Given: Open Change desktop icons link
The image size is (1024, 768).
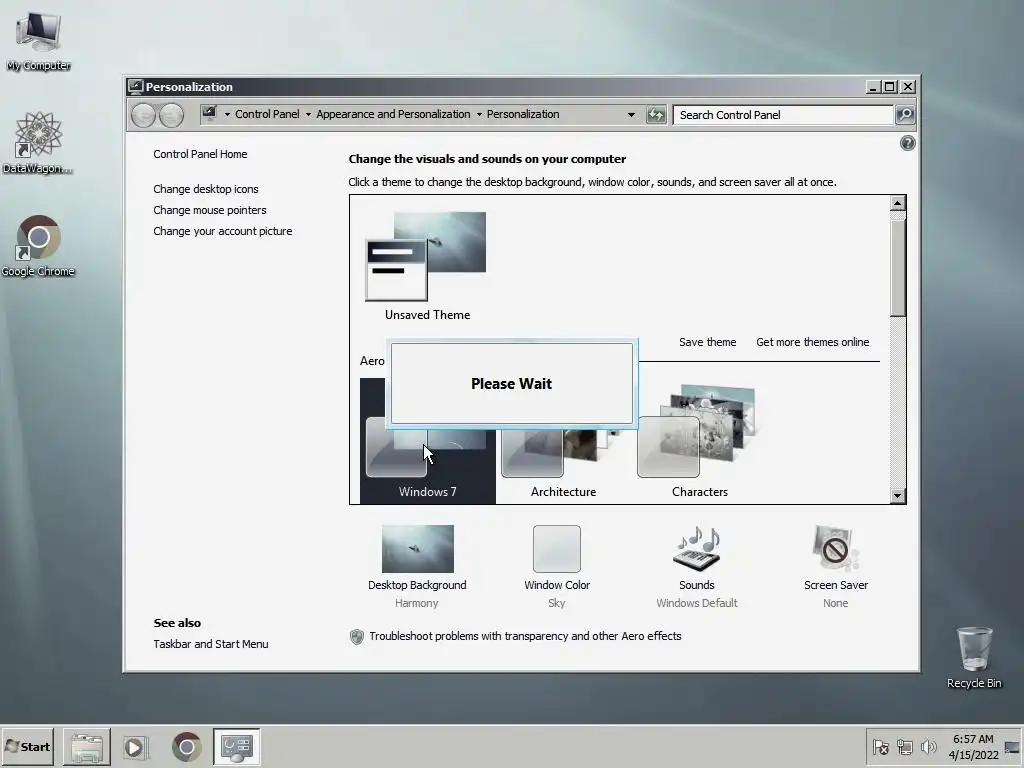Looking at the screenshot, I should point(206,189).
